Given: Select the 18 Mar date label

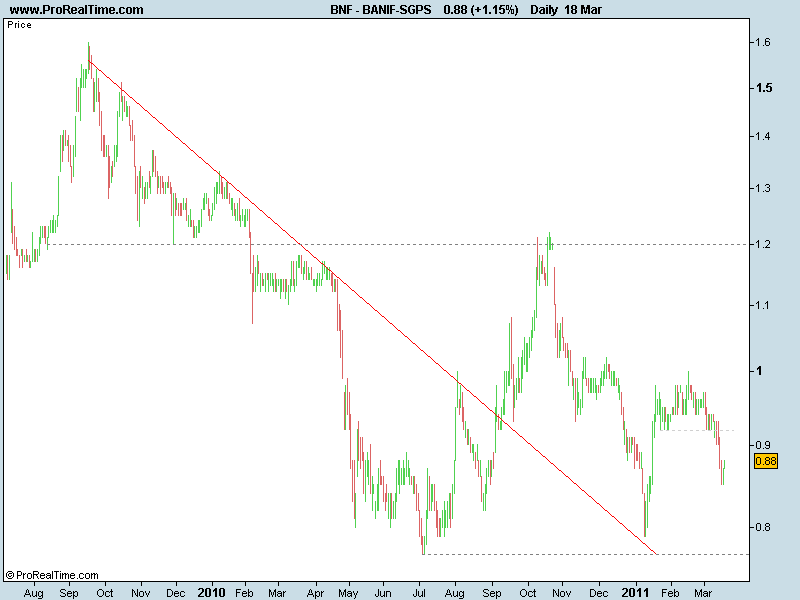Looking at the screenshot, I should (x=583, y=10).
